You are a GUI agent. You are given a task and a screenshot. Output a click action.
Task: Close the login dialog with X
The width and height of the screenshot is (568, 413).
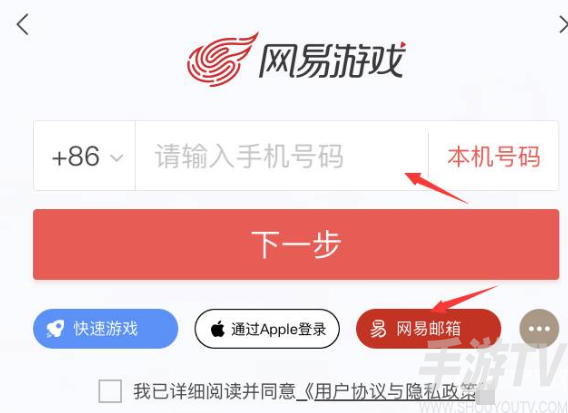(564, 25)
